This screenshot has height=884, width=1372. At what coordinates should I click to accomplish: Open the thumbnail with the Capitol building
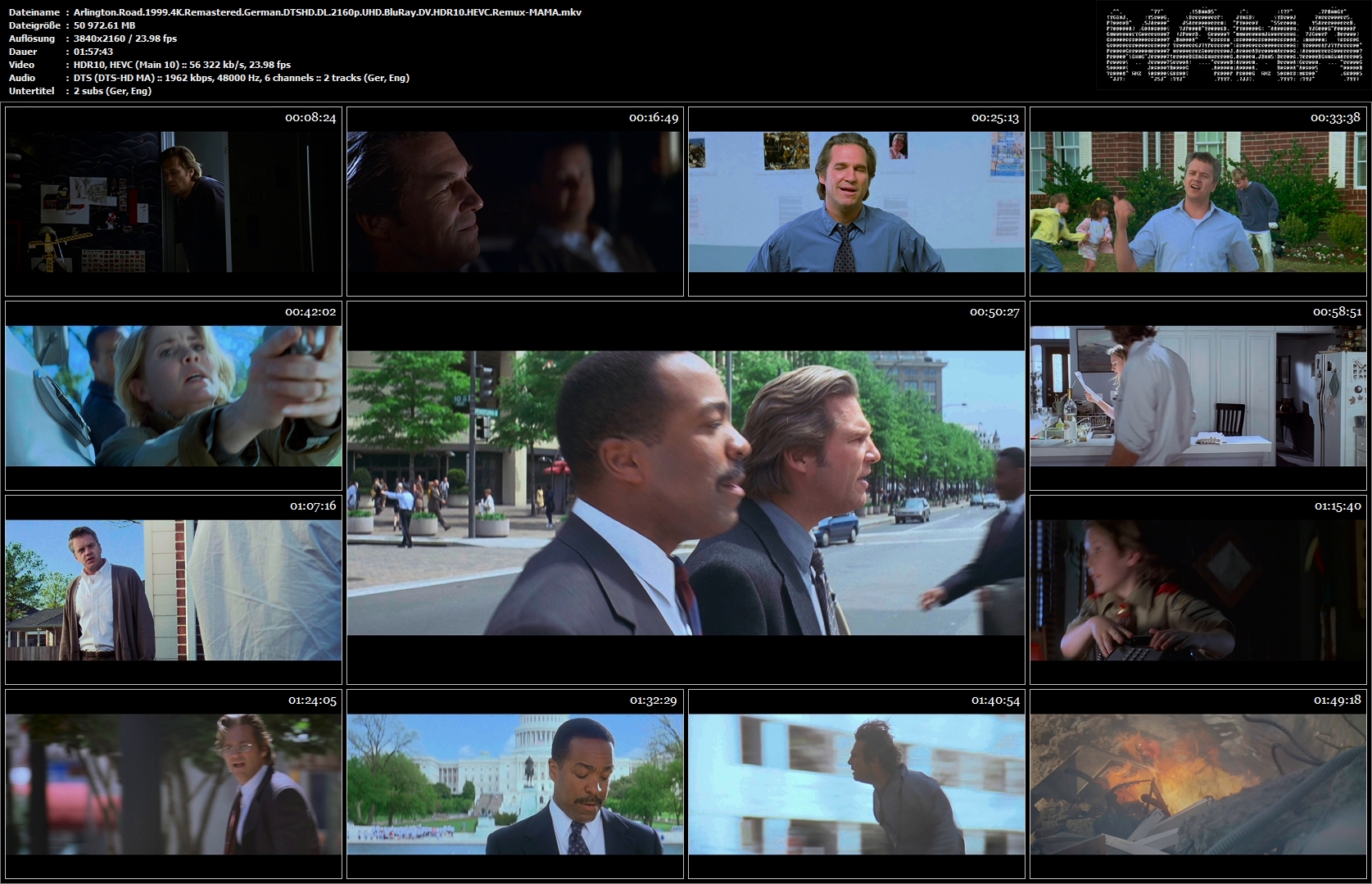[x=515, y=784]
